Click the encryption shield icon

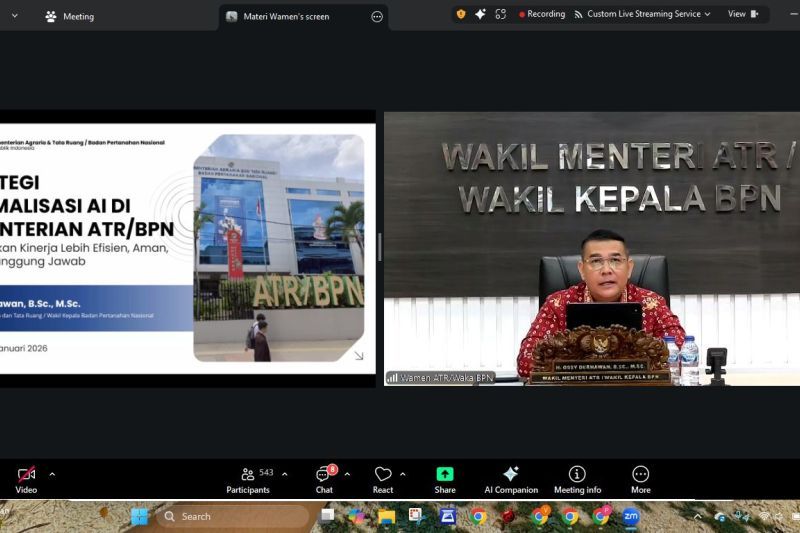pos(461,14)
